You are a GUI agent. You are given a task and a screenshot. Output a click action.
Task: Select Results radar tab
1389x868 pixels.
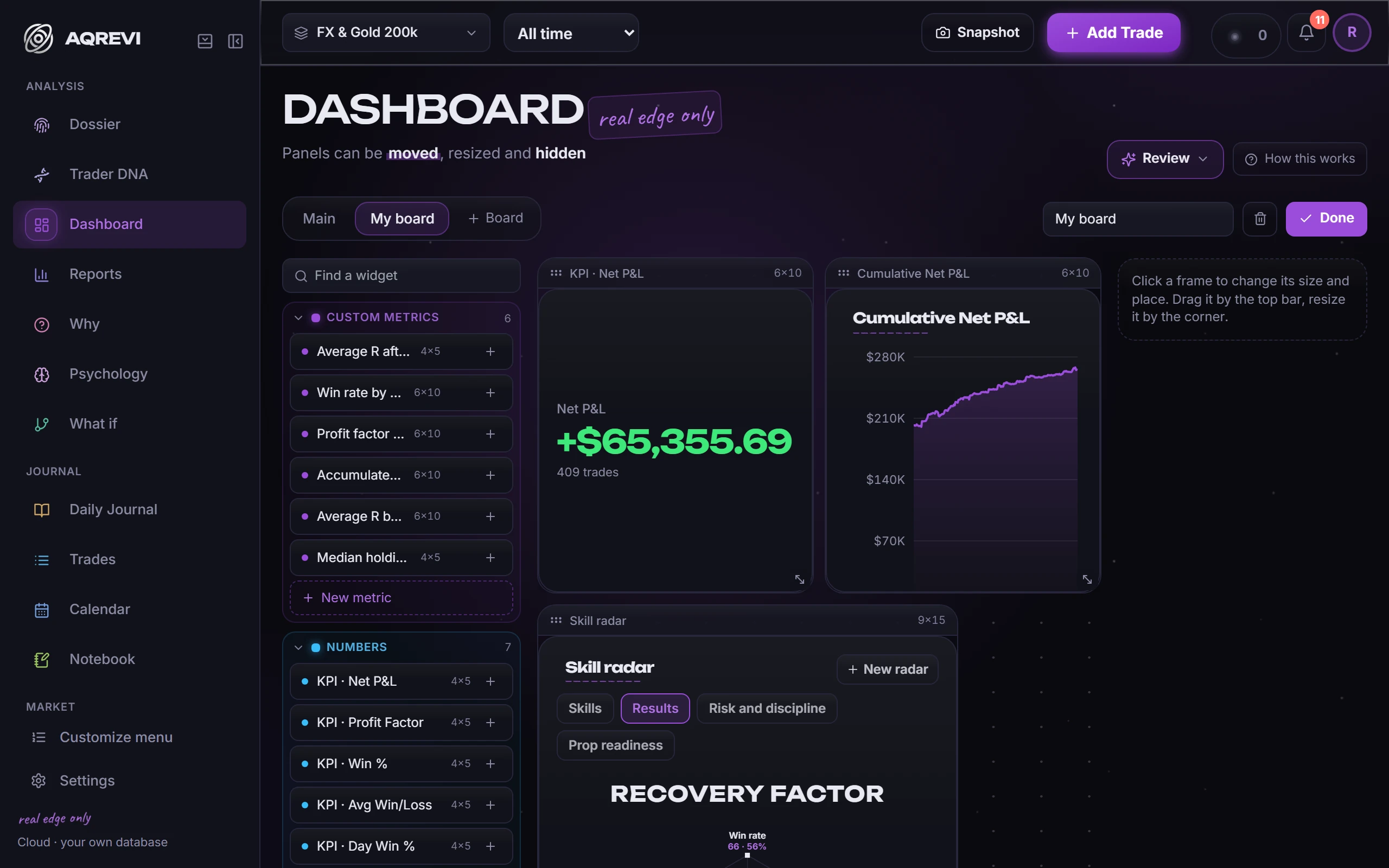[x=655, y=709]
